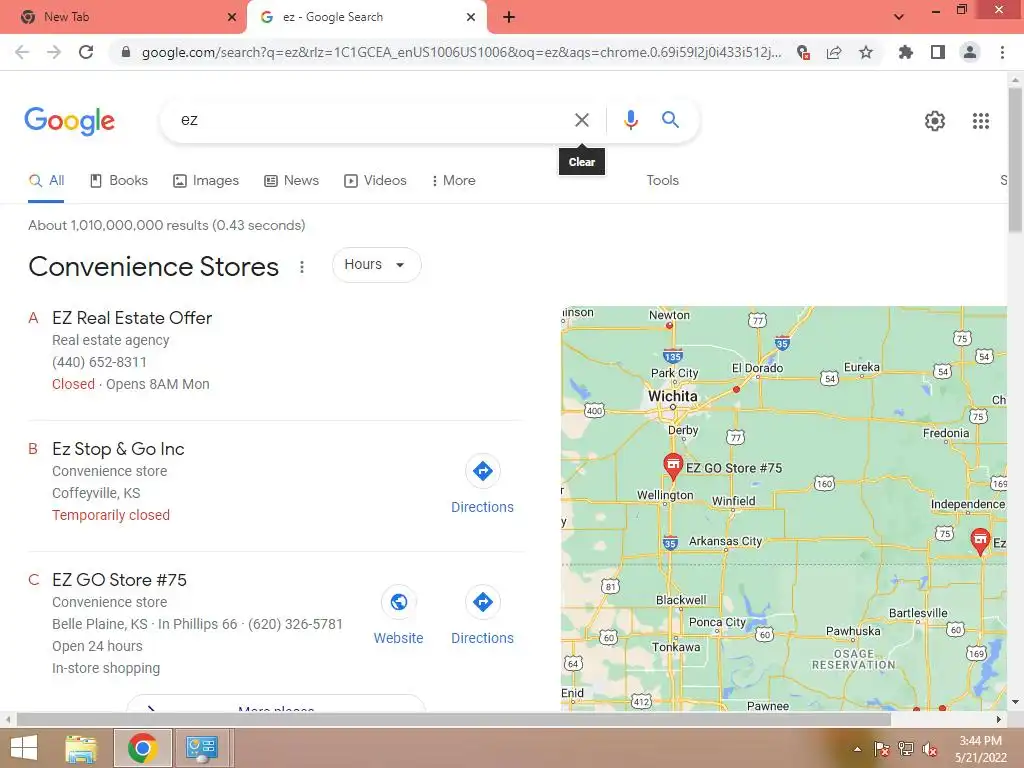
Task: Open Chrome's three-dot menu
Action: pos(1002,52)
